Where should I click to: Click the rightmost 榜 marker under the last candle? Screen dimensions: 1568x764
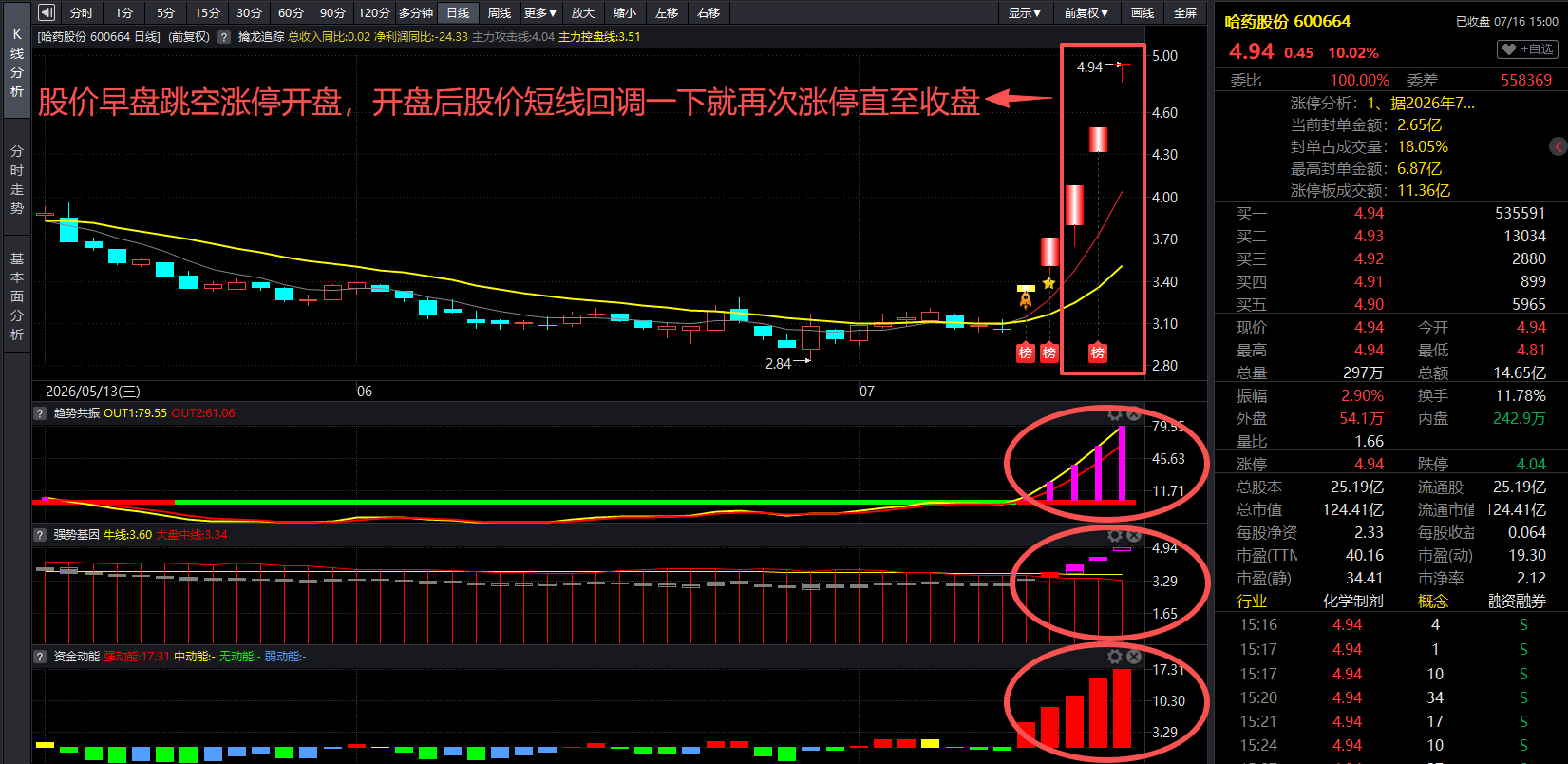pyautogui.click(x=1098, y=353)
